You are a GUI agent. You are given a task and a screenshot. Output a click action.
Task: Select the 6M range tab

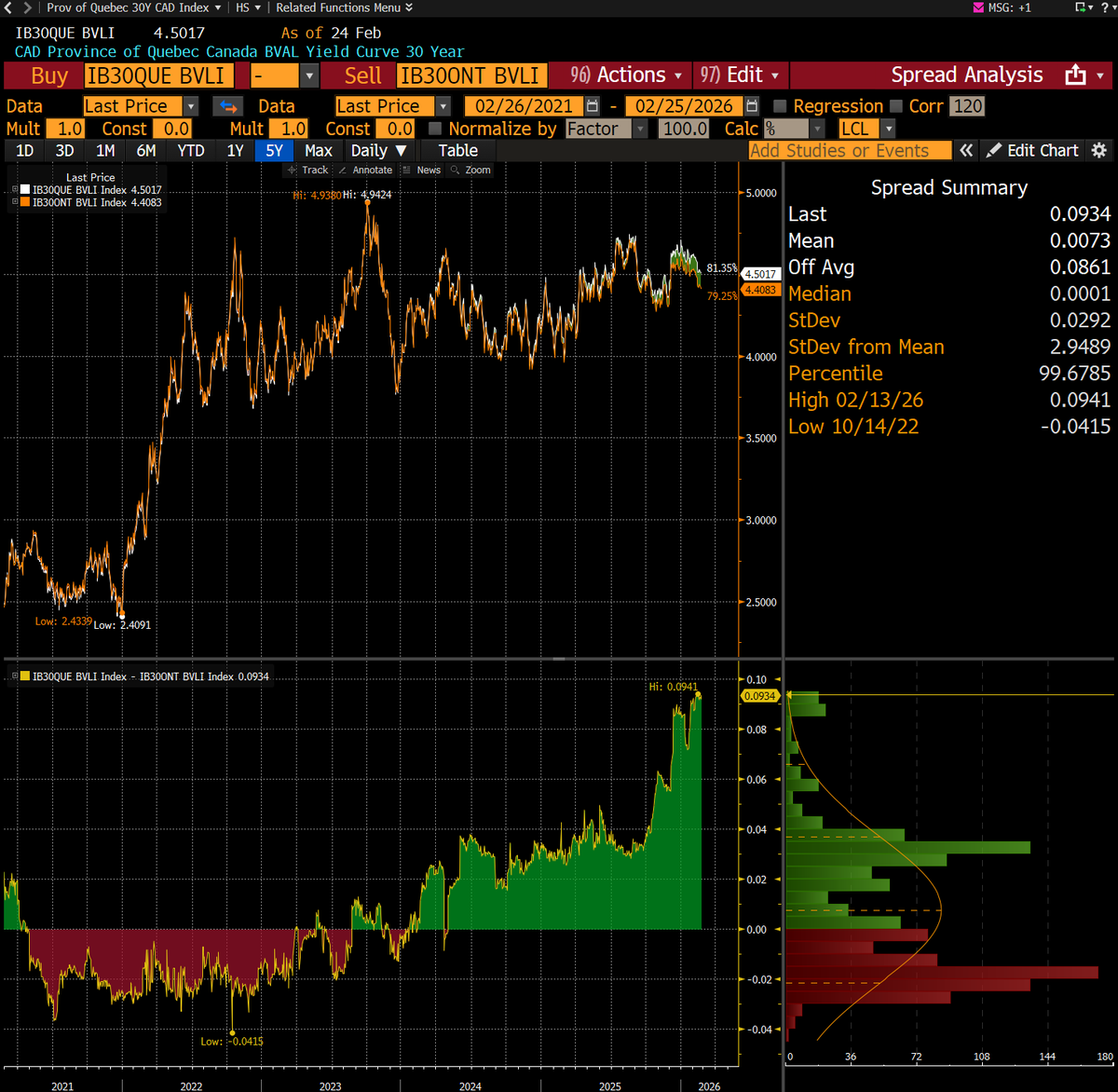click(145, 151)
